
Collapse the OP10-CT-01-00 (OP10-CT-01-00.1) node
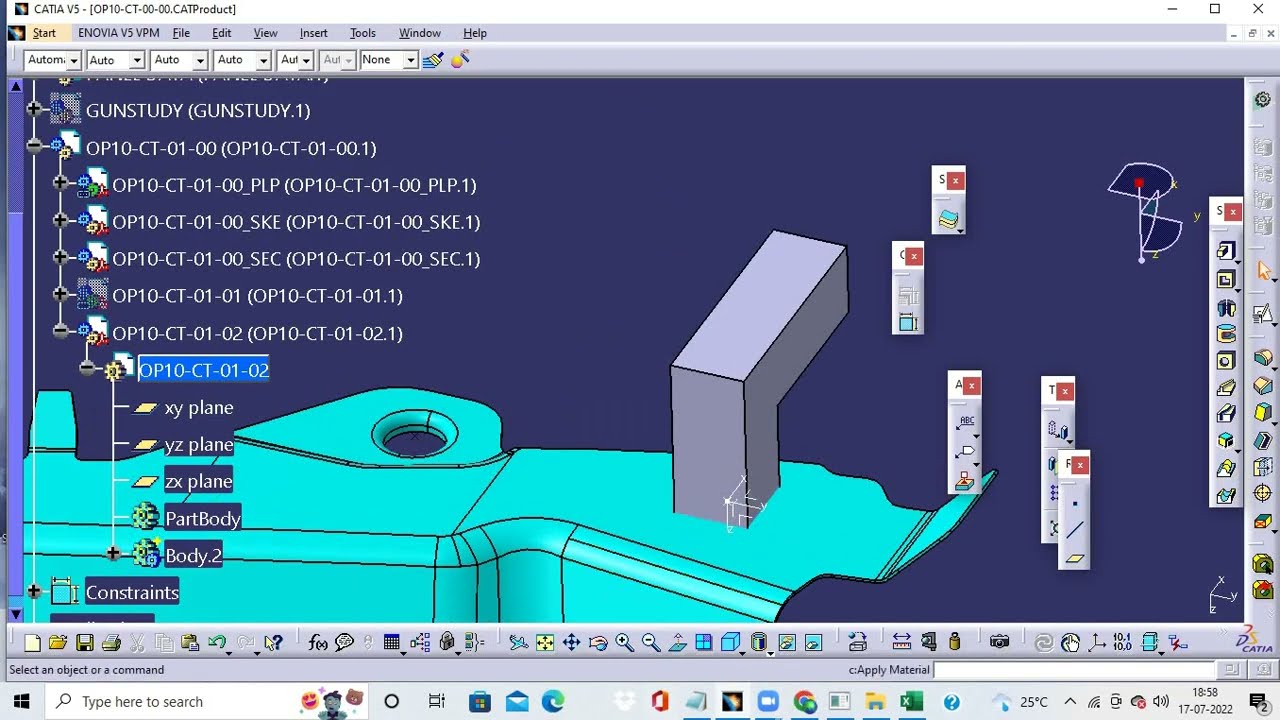tap(34, 146)
